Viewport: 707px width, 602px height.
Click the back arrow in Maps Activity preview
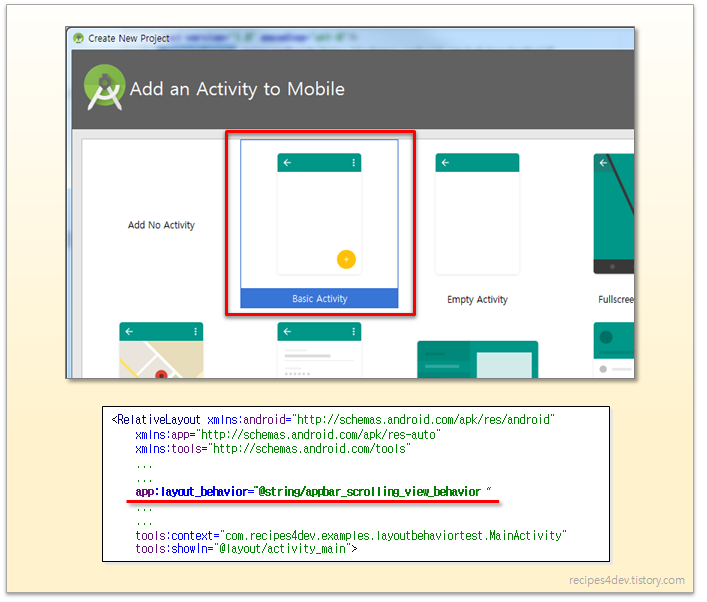[129, 331]
